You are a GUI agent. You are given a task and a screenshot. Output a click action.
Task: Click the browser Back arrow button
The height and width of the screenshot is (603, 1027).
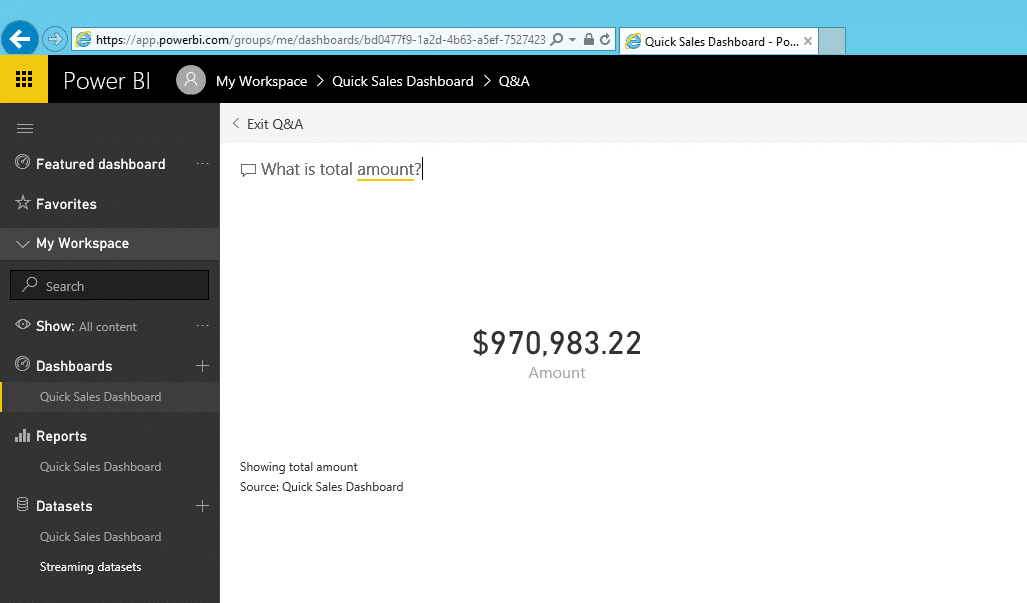tap(20, 39)
